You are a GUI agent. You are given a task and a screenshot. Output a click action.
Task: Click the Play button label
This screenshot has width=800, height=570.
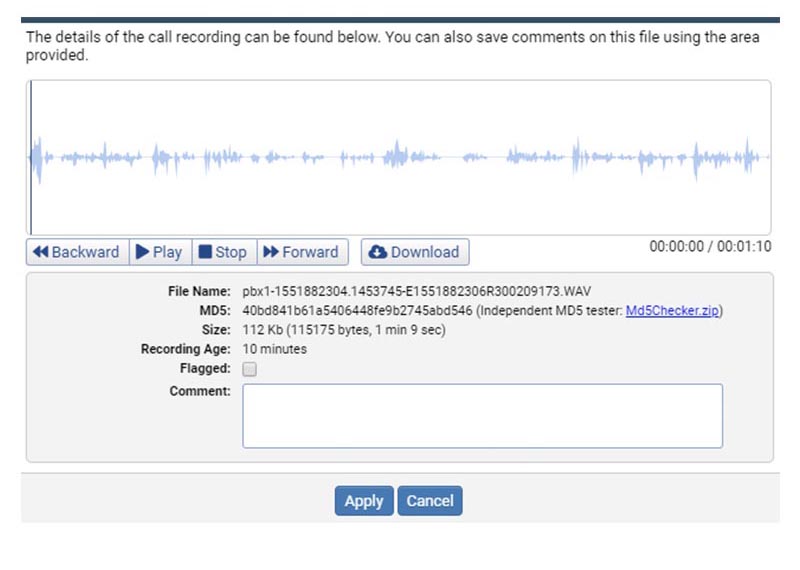click(x=167, y=252)
